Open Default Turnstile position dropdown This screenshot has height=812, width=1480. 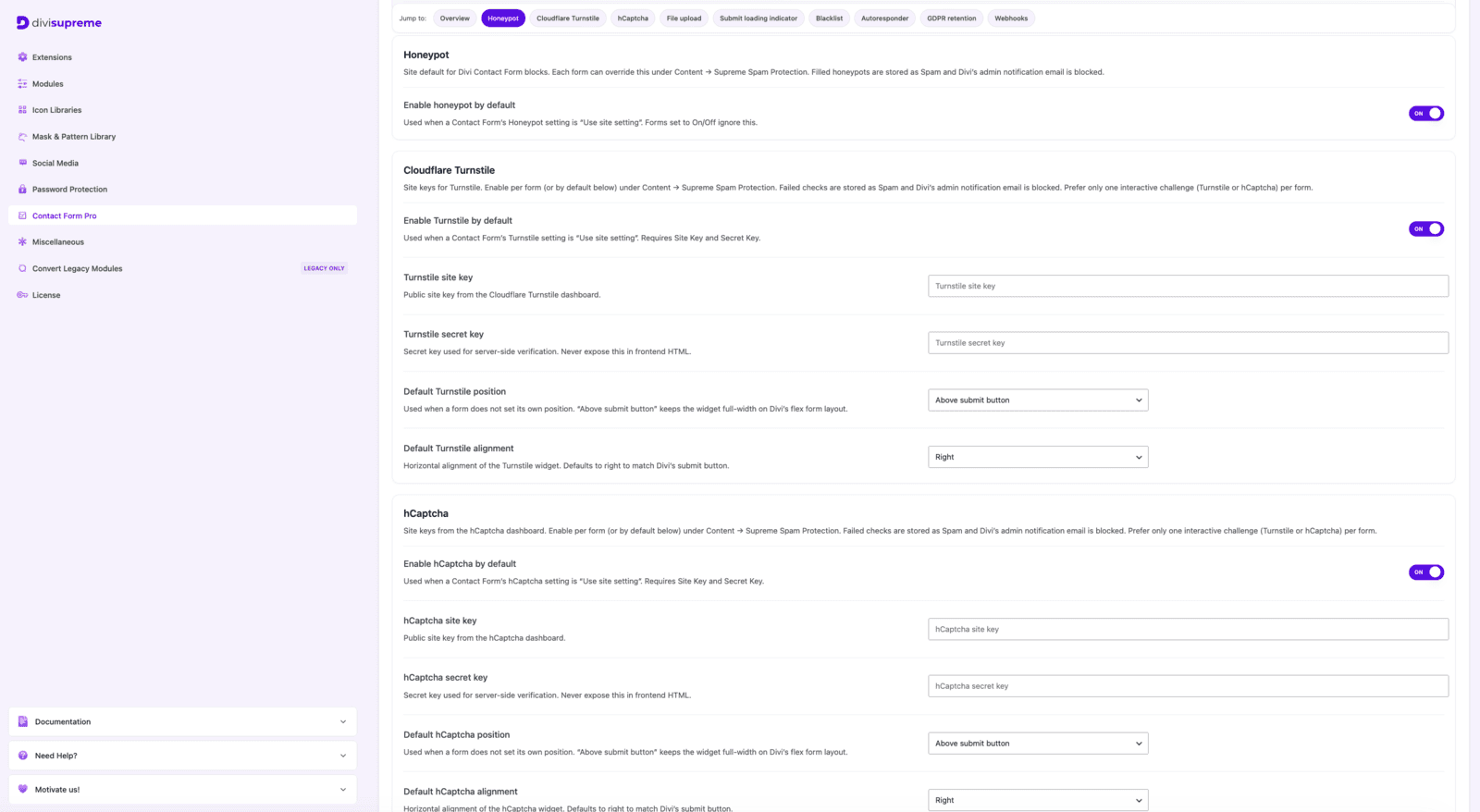(x=1038, y=400)
